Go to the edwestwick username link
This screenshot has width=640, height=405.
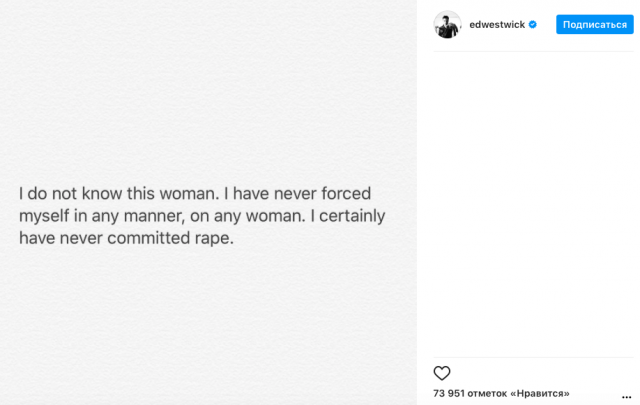tap(497, 25)
